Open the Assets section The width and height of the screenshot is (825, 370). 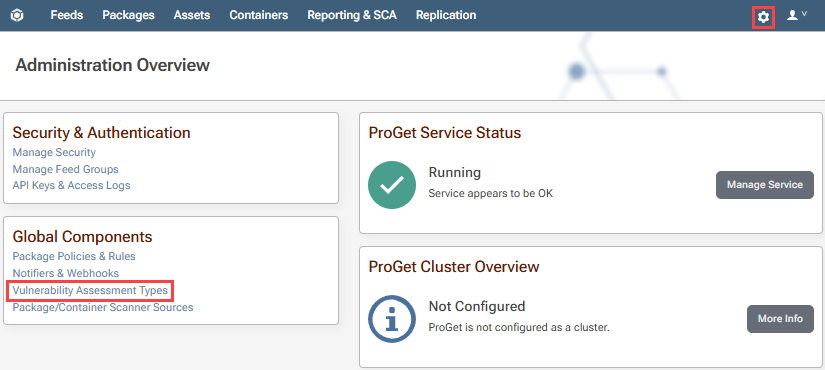(x=192, y=15)
